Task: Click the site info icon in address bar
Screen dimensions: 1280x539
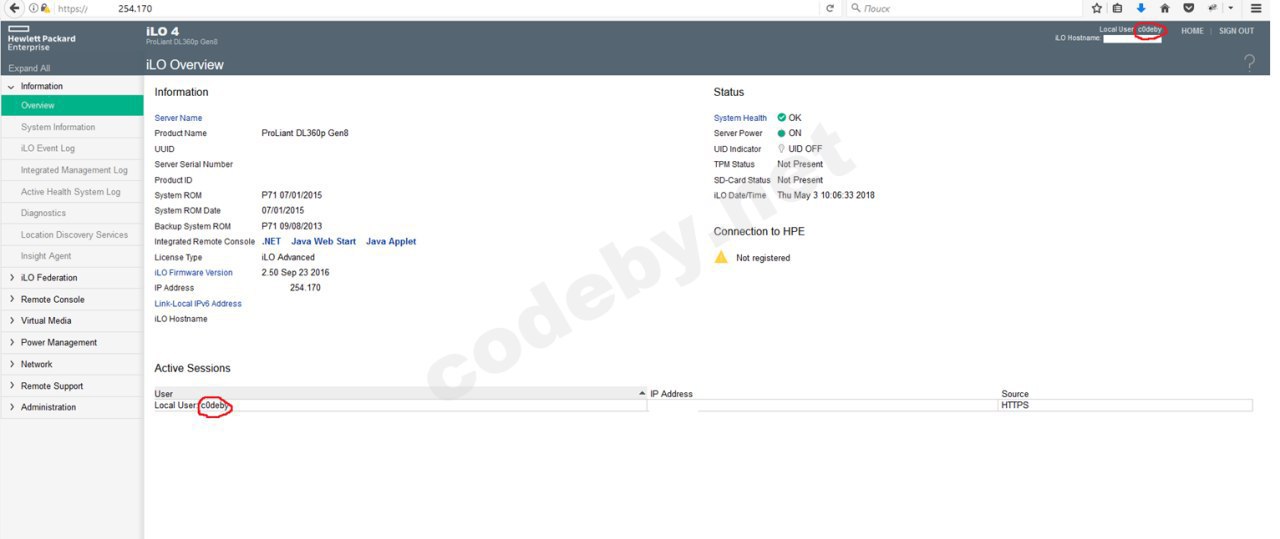Action: tap(33, 8)
